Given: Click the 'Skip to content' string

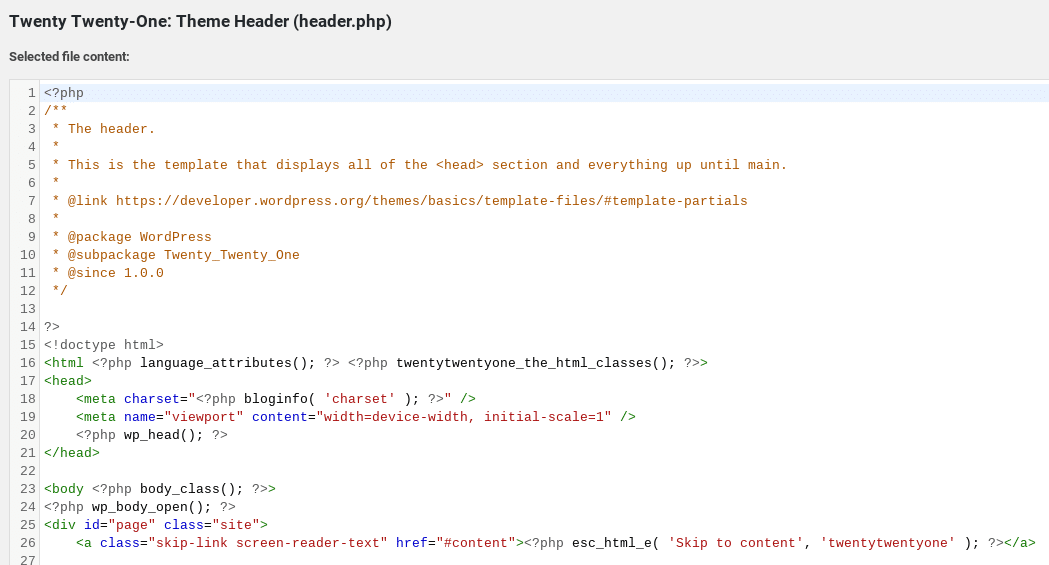Looking at the screenshot, I should pos(739,543).
